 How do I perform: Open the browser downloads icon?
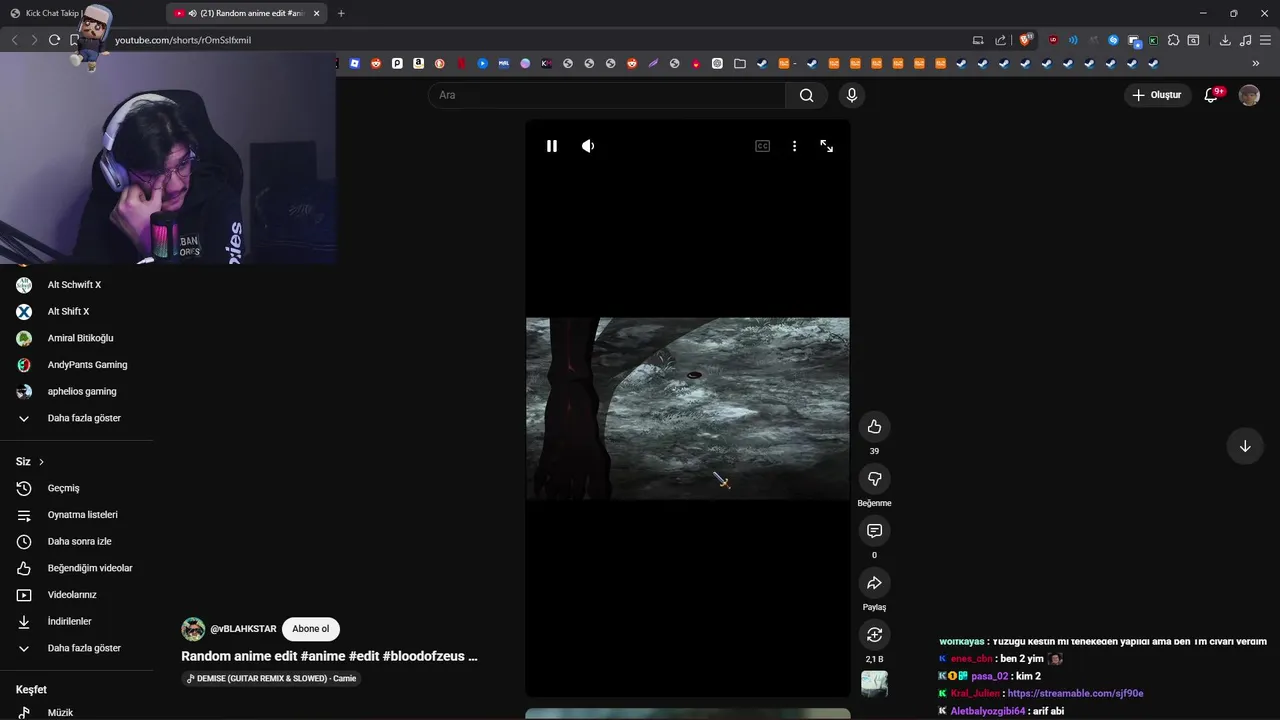pyautogui.click(x=1225, y=40)
